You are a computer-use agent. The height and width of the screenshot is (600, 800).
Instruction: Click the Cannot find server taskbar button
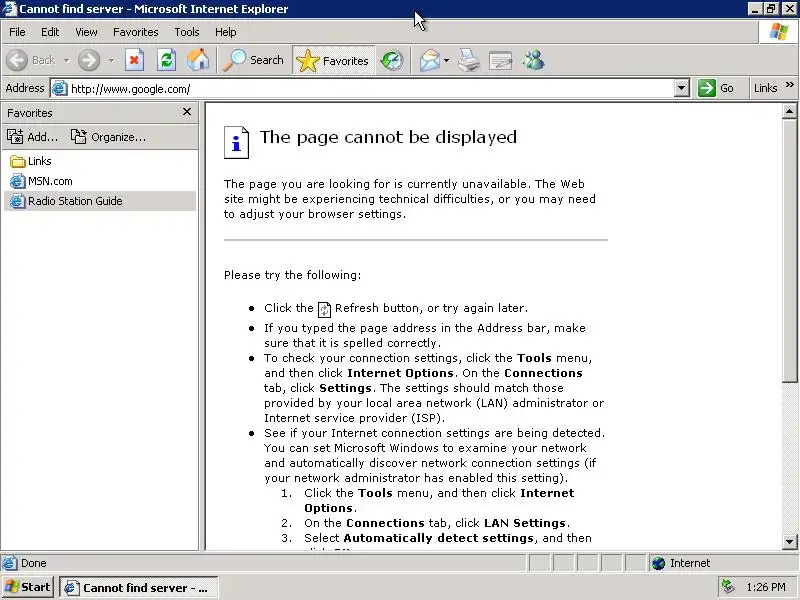[x=139, y=587]
